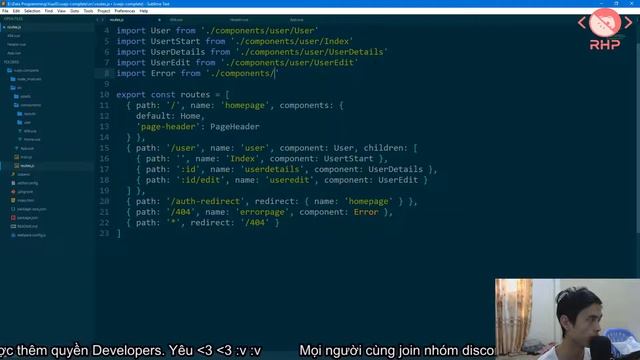Expand the assets folder
Image resolution: width=640 pixels, height=360 pixels.
[x=16, y=96]
